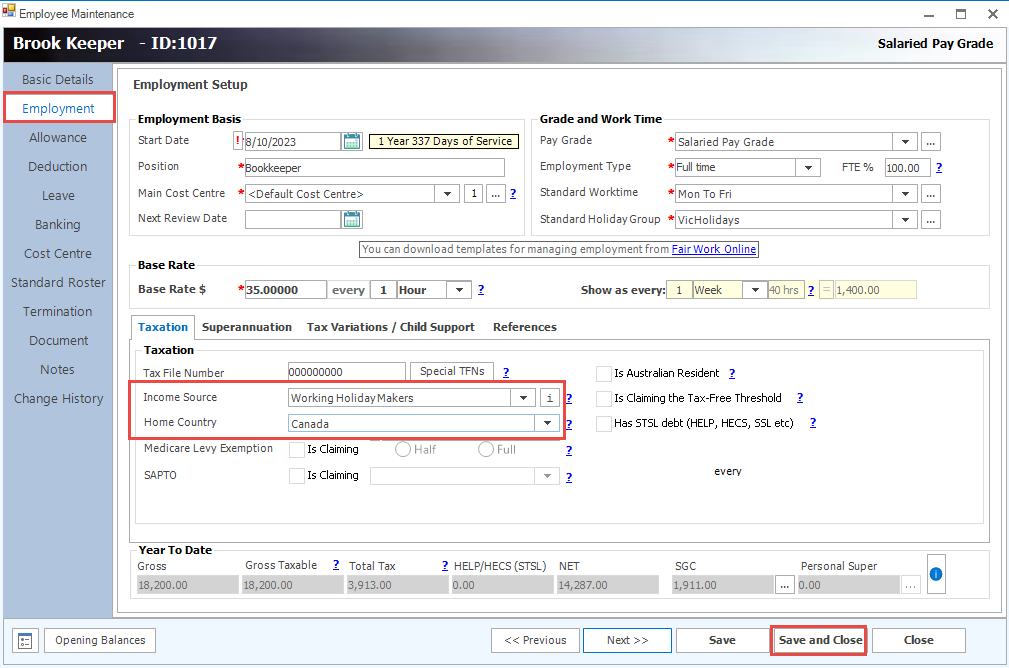Switch to the Superannuation tab
The height and width of the screenshot is (668, 1009).
tap(246, 327)
